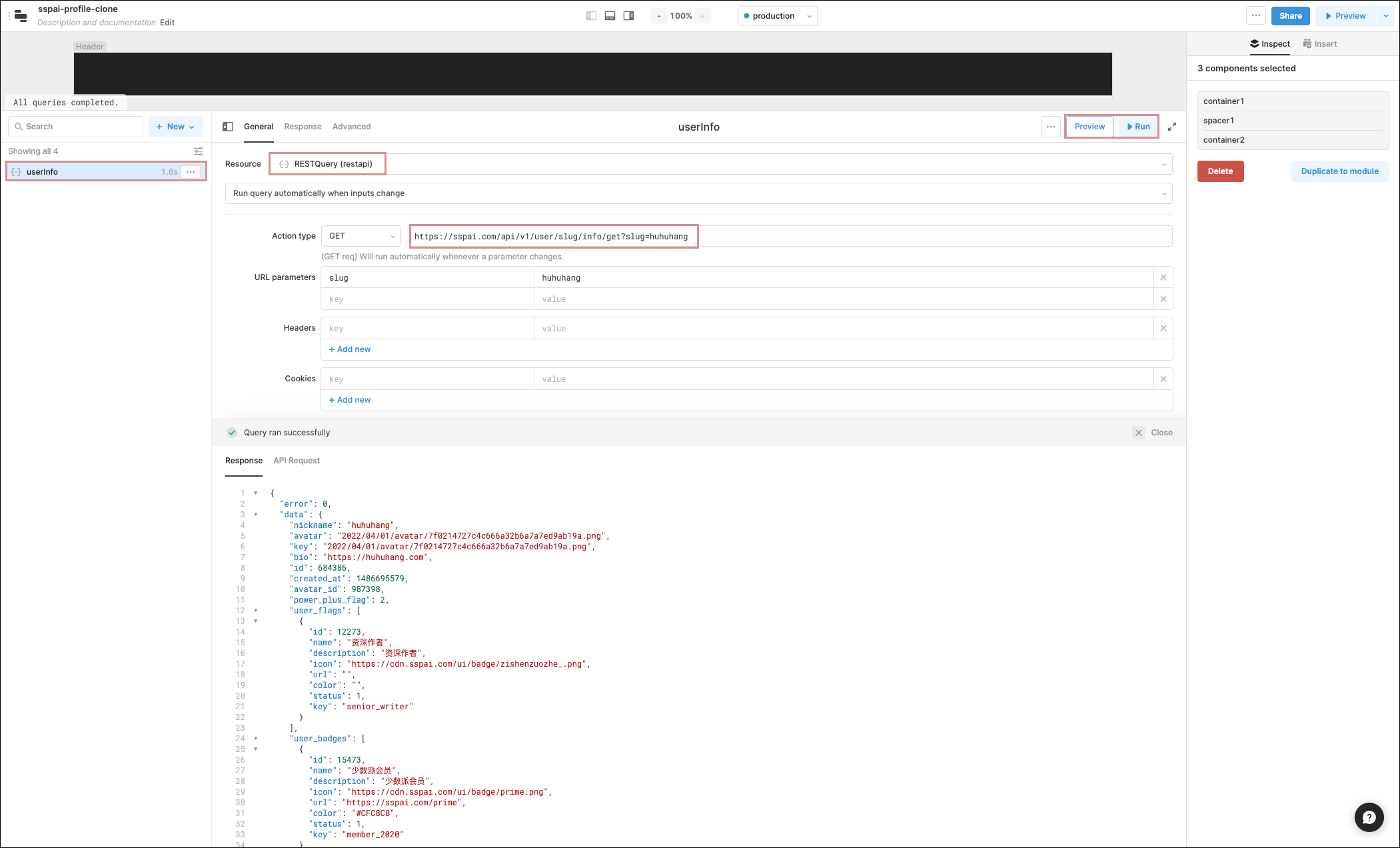Open the run-trigger dropdown for automatic runs

(x=698, y=193)
